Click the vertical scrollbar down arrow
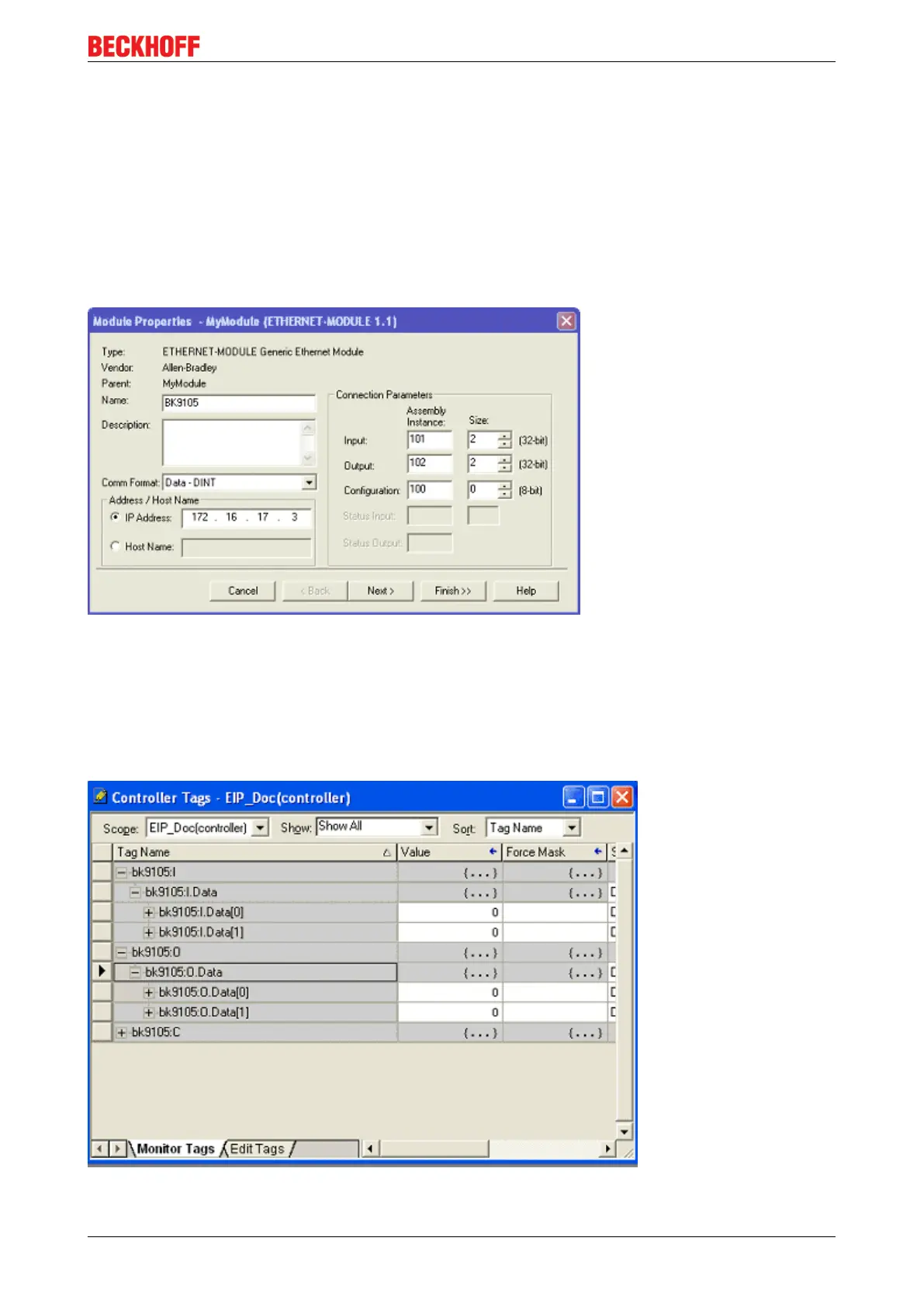Image resolution: width=924 pixels, height=1307 pixels. [625, 1132]
